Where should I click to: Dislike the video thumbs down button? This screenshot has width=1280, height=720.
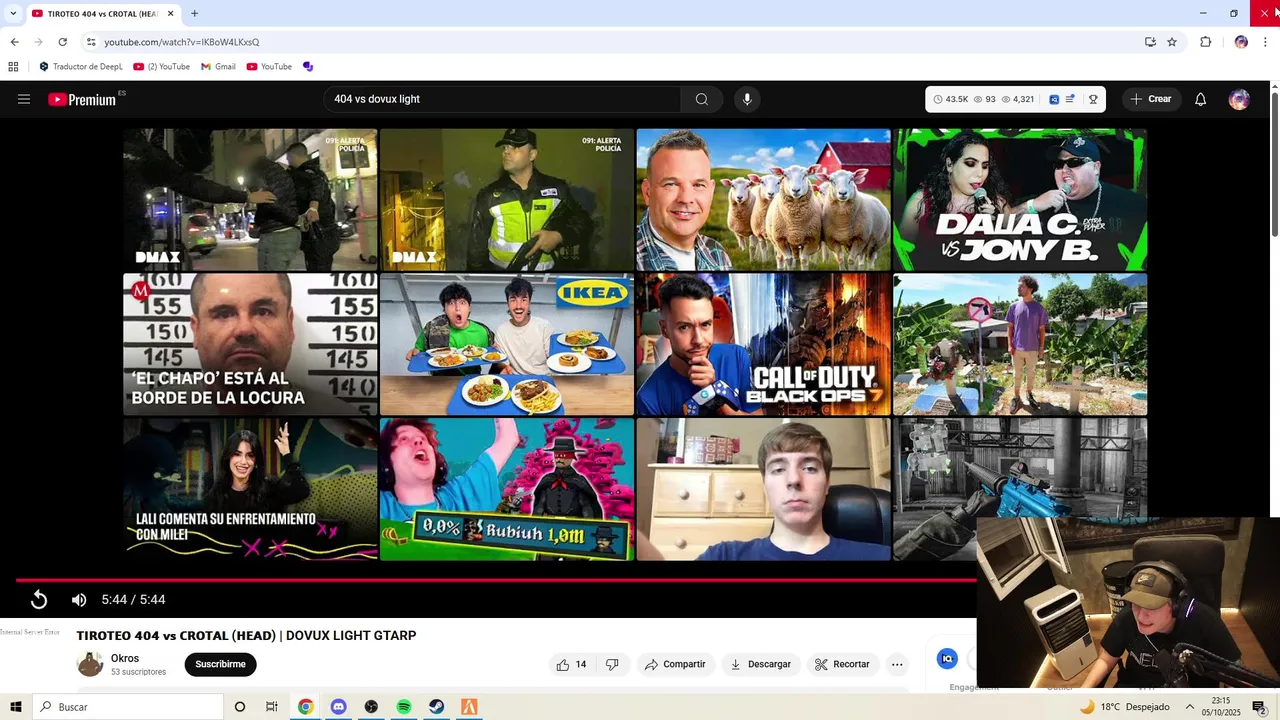(612, 664)
